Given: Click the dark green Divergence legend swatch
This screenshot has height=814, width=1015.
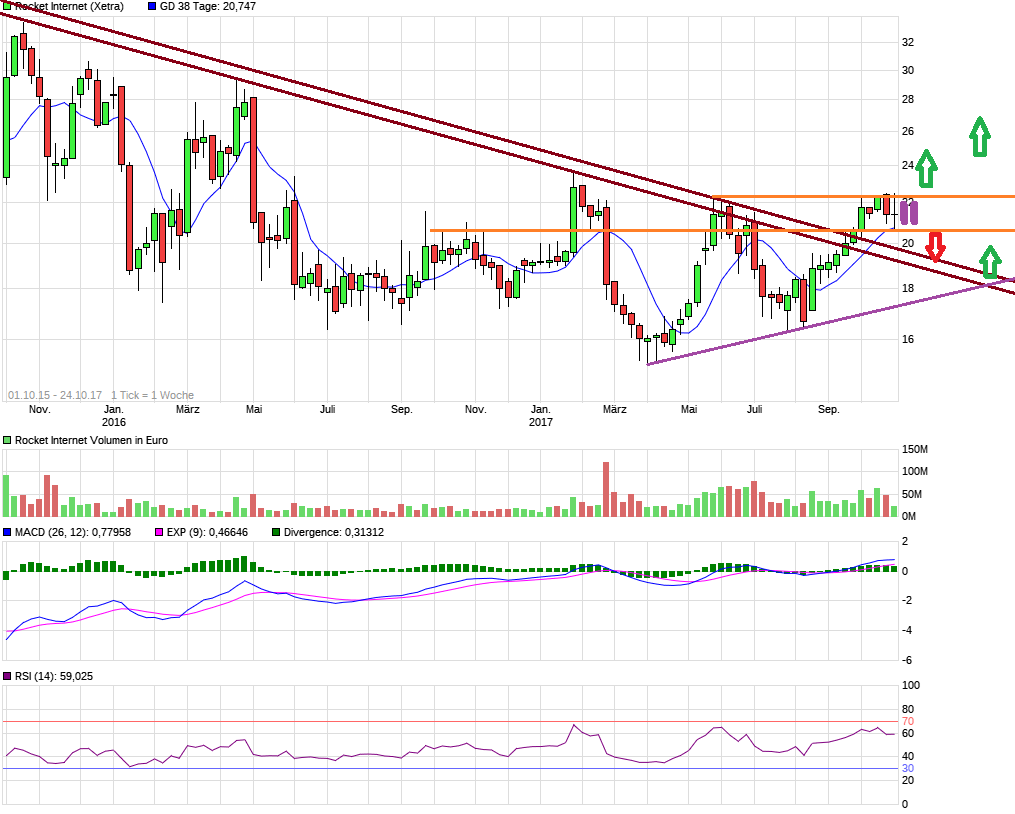Looking at the screenshot, I should point(276,532).
